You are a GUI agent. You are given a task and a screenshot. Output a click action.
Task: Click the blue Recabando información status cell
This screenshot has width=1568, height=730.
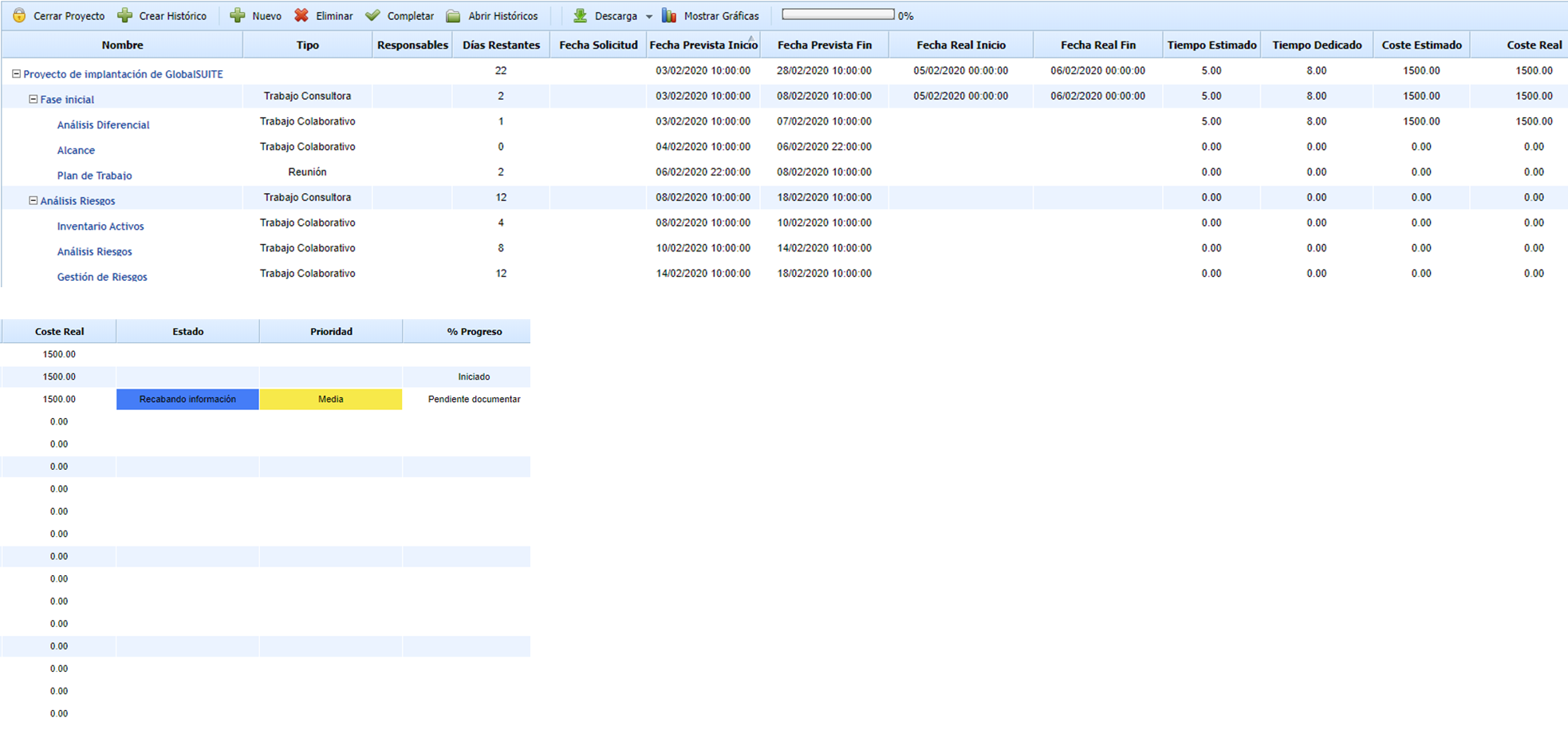pyautogui.click(x=187, y=399)
